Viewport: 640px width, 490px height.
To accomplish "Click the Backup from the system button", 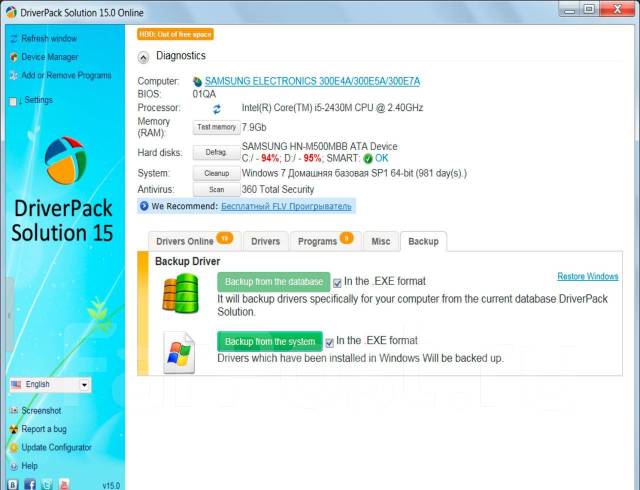I will [270, 341].
